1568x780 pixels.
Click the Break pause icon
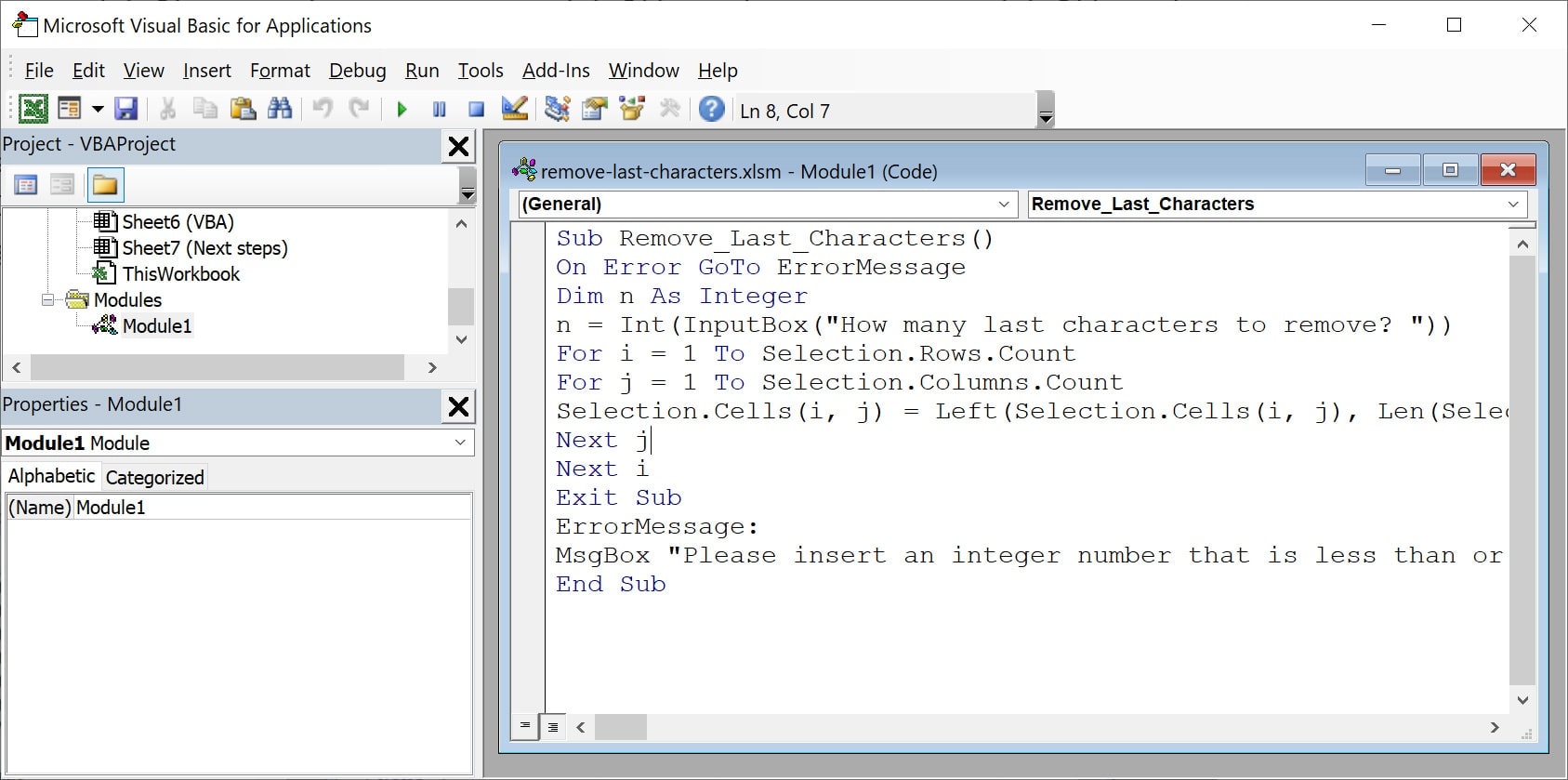[x=440, y=110]
